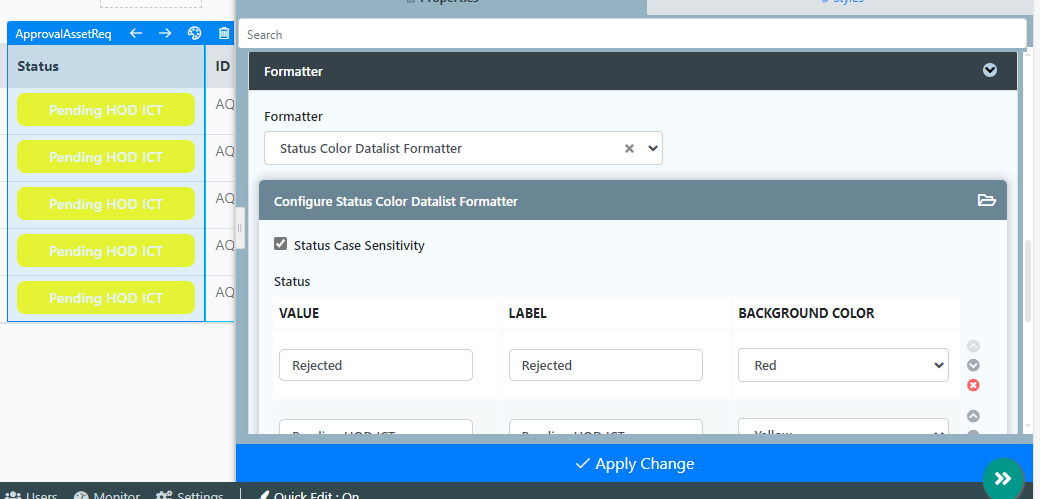Open the Settings menu in the bottom bar
Screen dimensions: 1040x499
(x=190, y=495)
